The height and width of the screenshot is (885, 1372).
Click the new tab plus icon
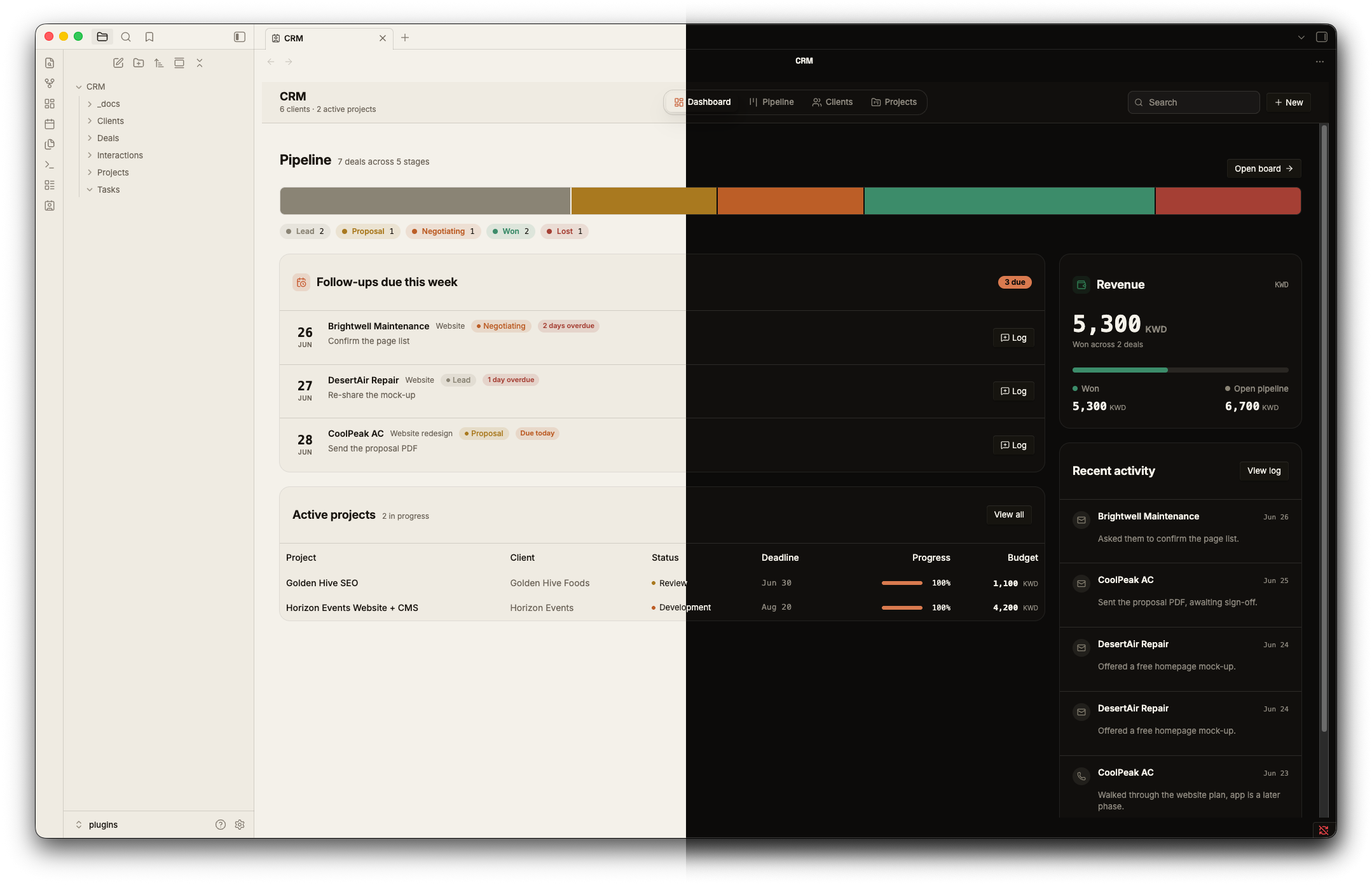pyautogui.click(x=405, y=38)
